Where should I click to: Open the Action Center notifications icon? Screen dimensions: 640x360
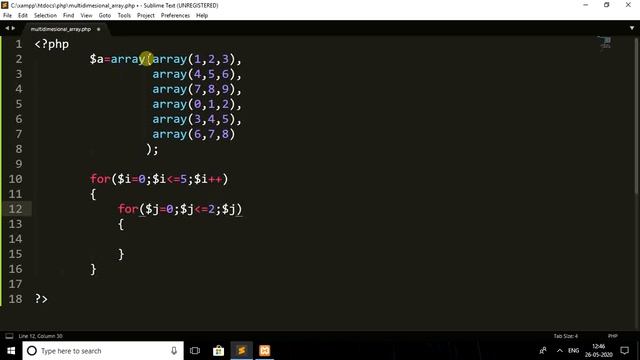pyautogui.click(x=624, y=351)
